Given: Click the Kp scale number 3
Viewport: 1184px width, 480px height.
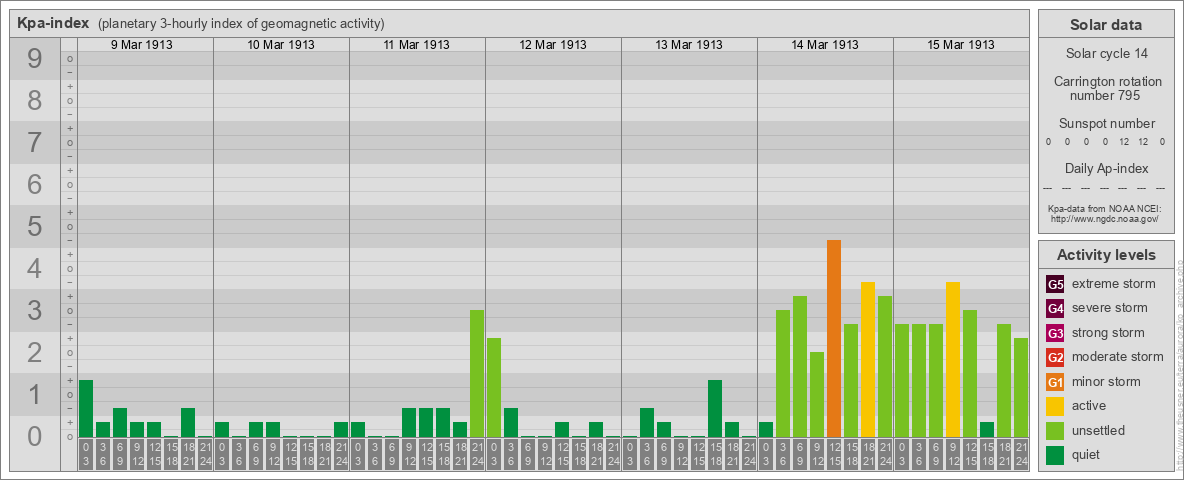Looking at the screenshot, I should (x=34, y=310).
